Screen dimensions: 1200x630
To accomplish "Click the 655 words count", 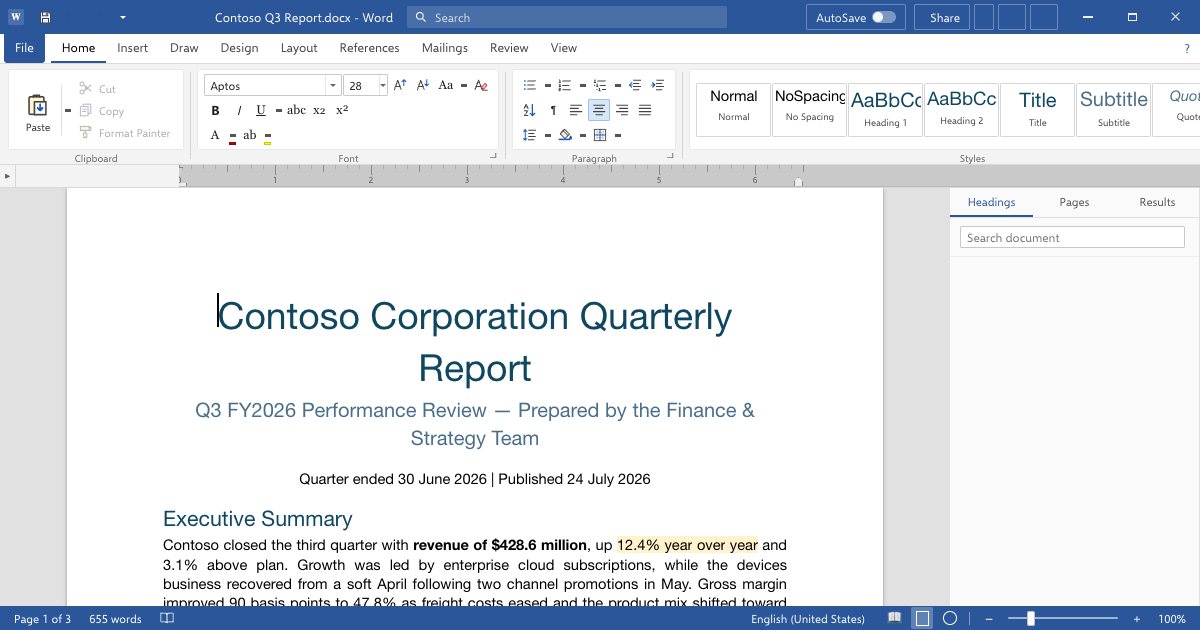I will click(x=116, y=619).
